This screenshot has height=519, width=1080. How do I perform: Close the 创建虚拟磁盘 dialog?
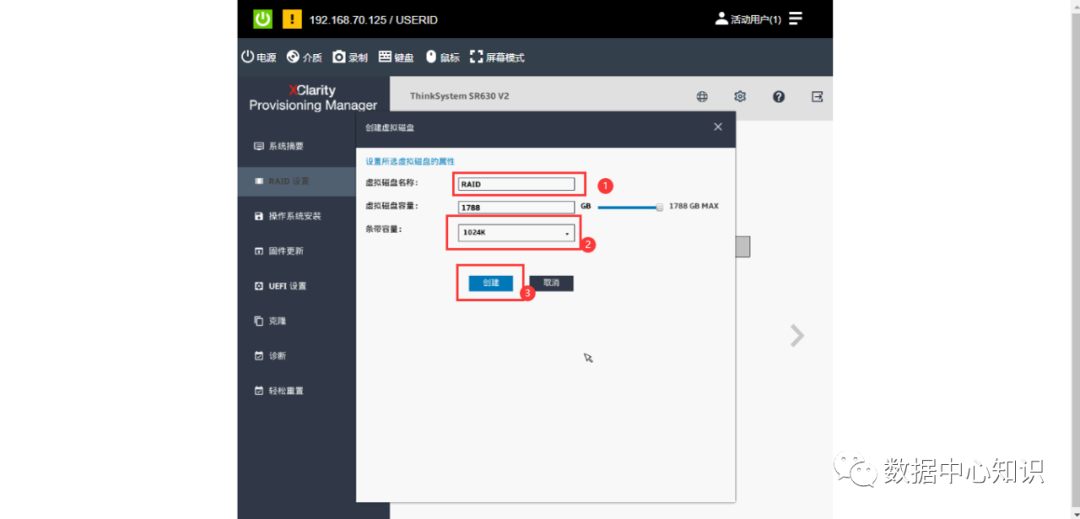[x=718, y=127]
